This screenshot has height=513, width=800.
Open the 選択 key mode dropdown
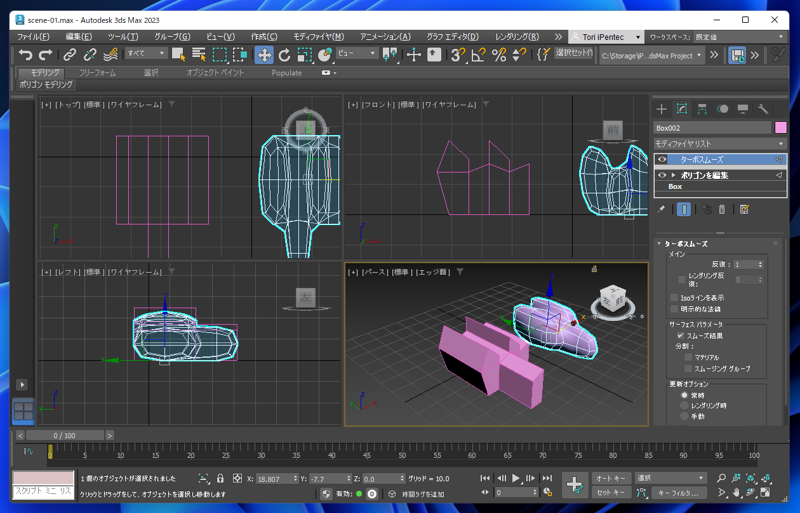pos(670,478)
